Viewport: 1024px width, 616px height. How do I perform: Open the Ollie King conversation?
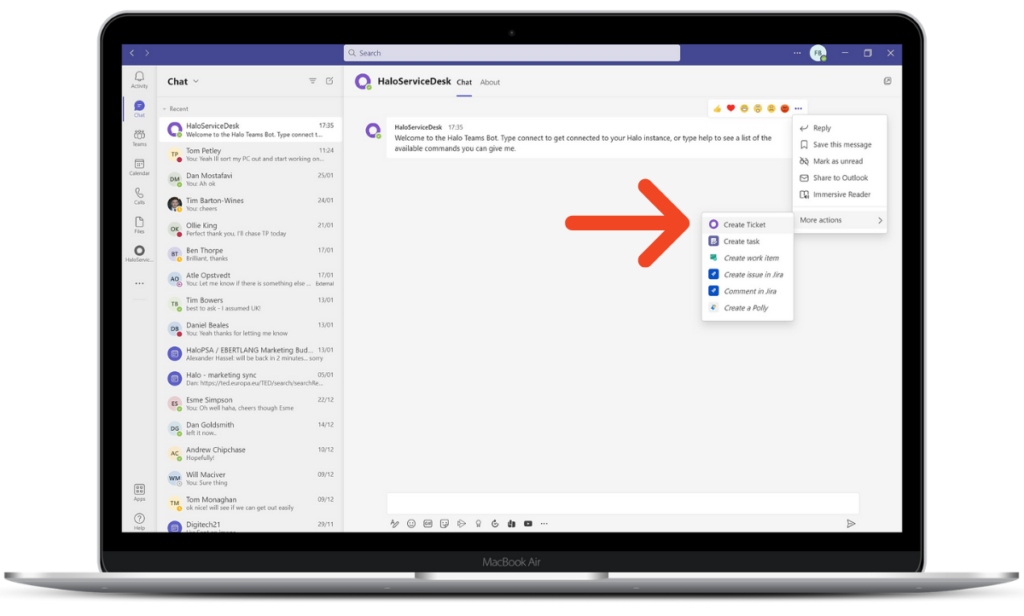click(250, 229)
